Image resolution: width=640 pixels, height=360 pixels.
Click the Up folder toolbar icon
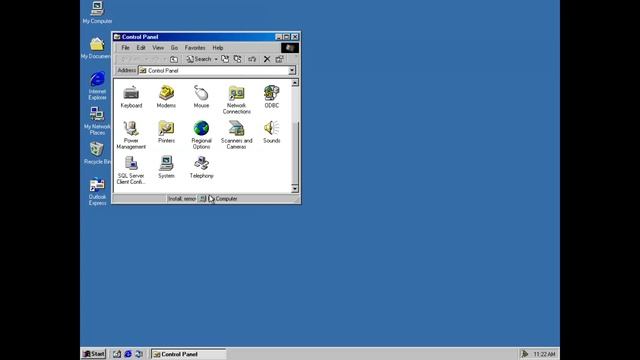(174, 59)
